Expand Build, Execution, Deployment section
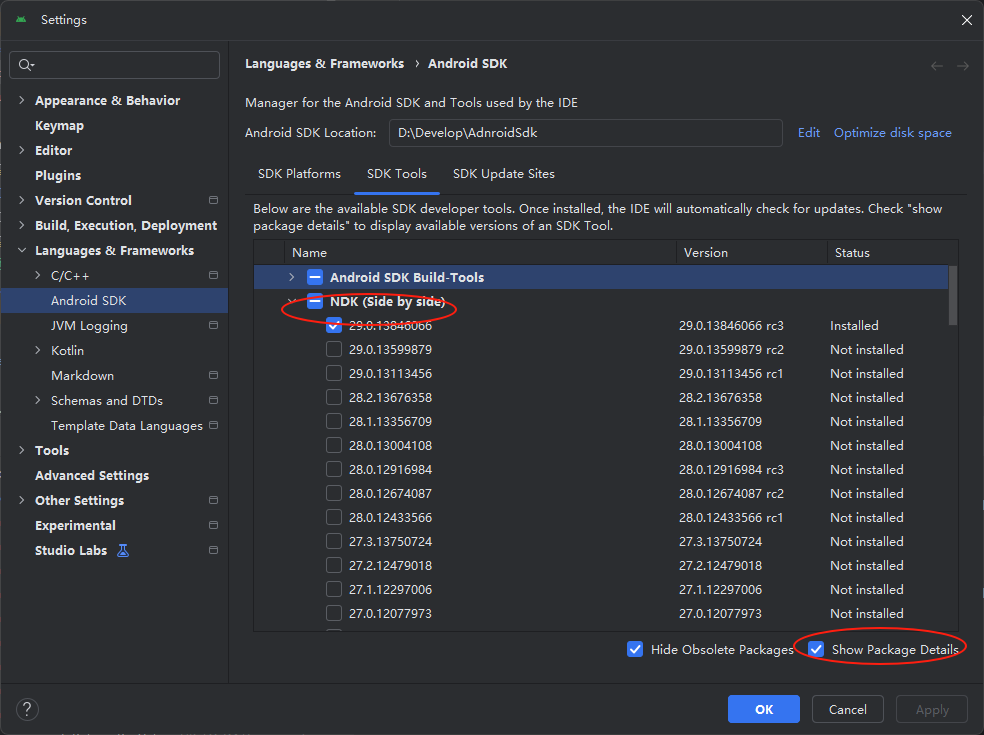The height and width of the screenshot is (735, 984). point(22,225)
